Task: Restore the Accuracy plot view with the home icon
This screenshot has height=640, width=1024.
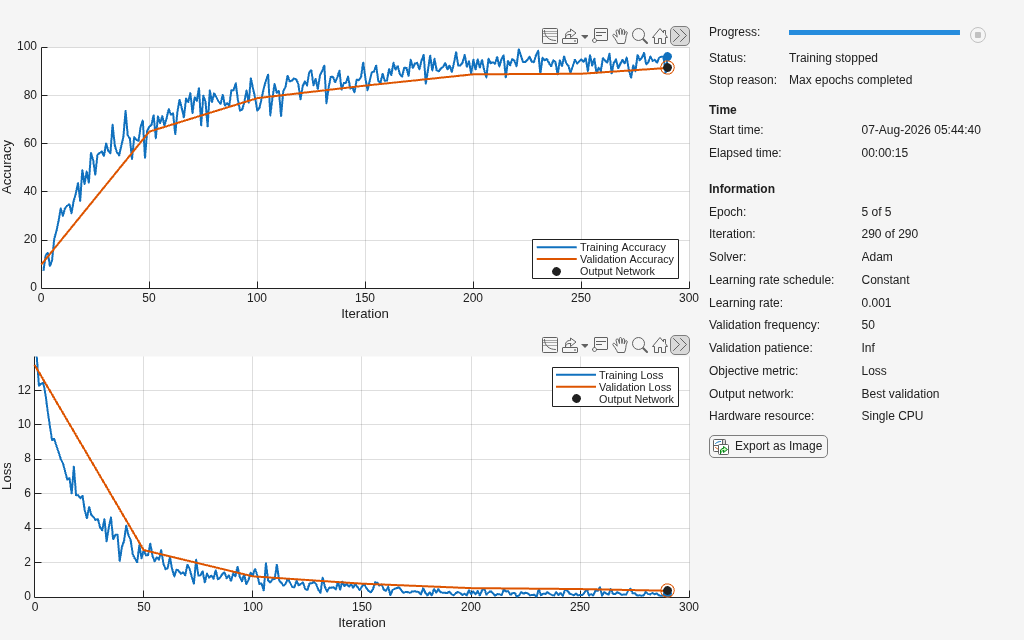Action: point(660,36)
